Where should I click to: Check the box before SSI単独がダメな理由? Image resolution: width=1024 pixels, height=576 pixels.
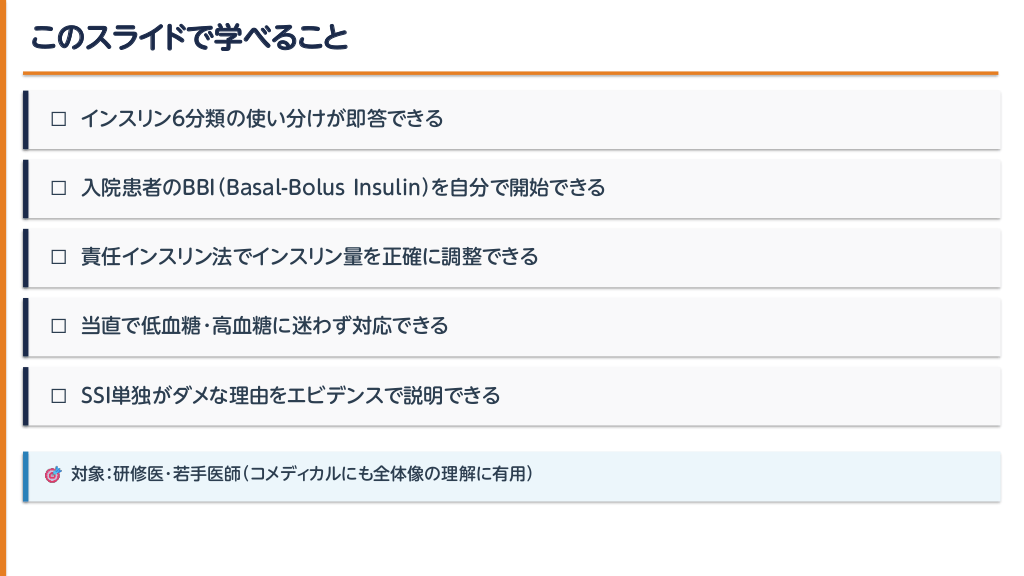click(x=58, y=395)
